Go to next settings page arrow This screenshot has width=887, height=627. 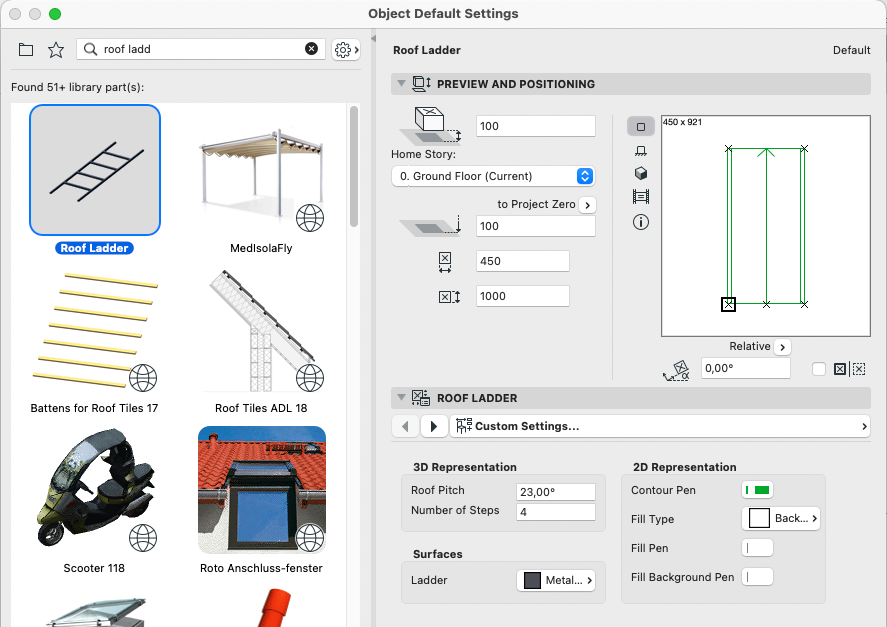434,426
